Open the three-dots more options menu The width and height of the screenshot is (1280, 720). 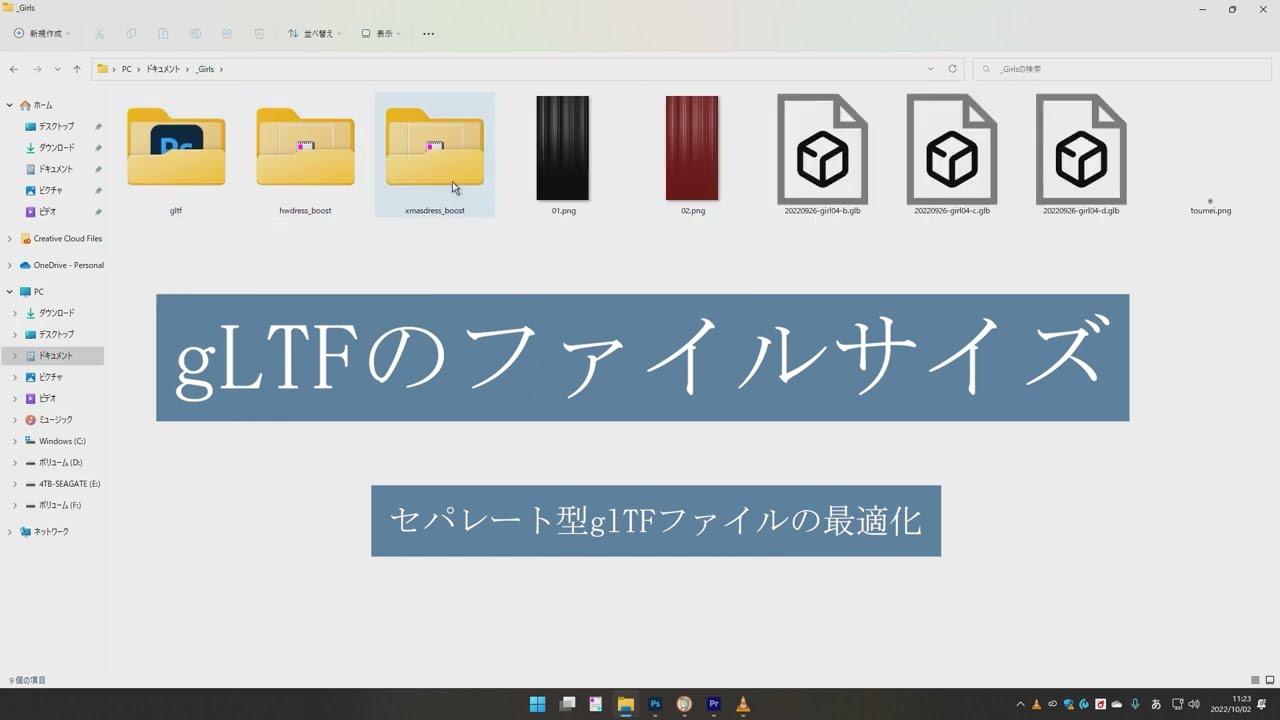pos(429,34)
